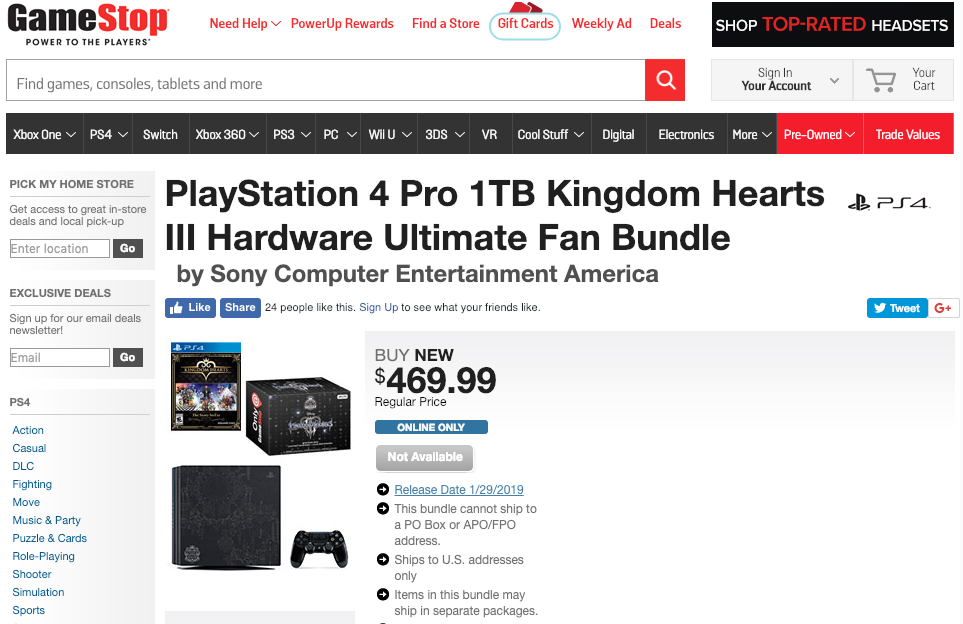
Task: Open the Pre-Owned dropdown menu
Action: click(819, 134)
